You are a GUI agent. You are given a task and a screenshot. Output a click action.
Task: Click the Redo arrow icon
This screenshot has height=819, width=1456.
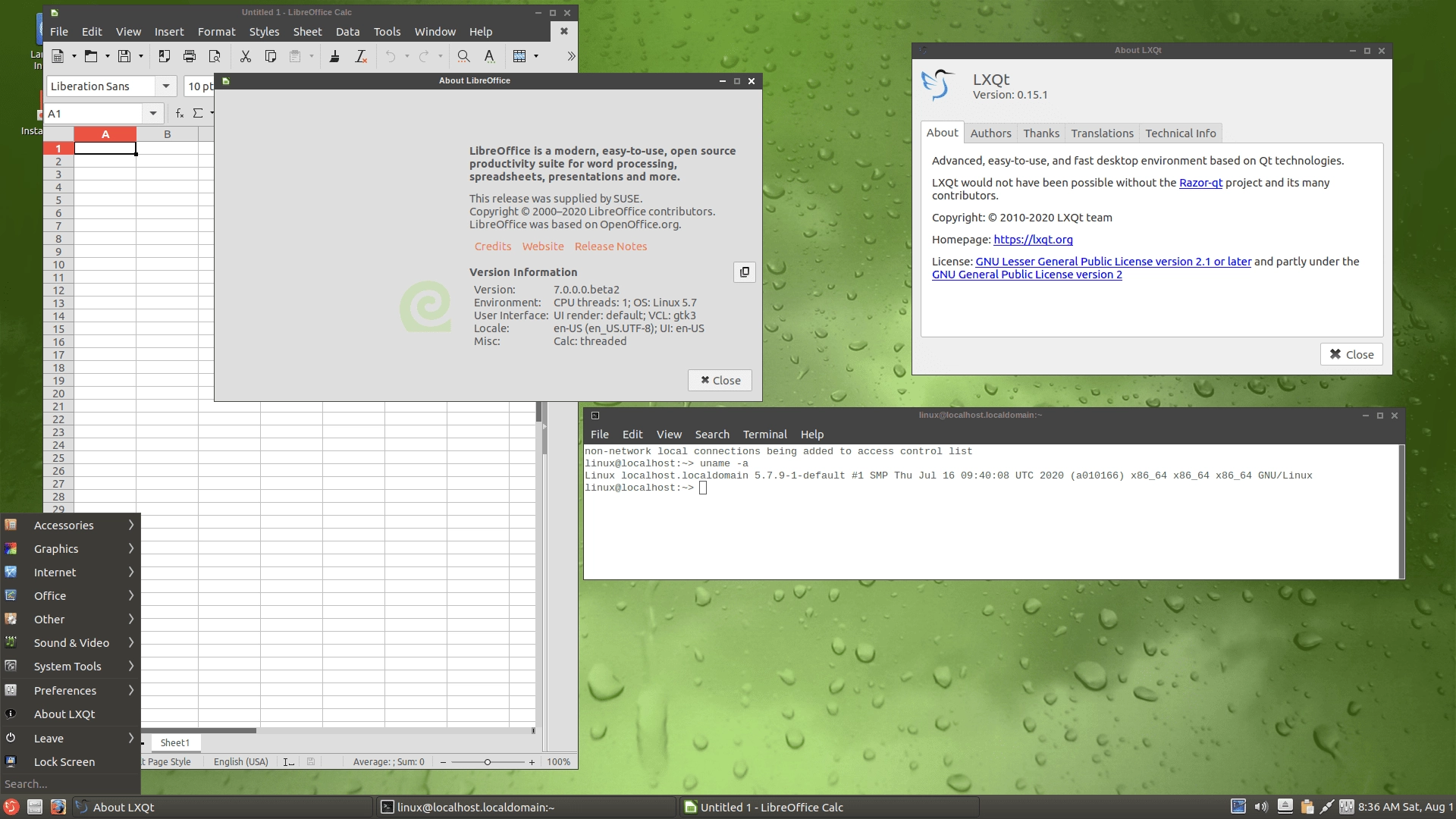coord(424,56)
